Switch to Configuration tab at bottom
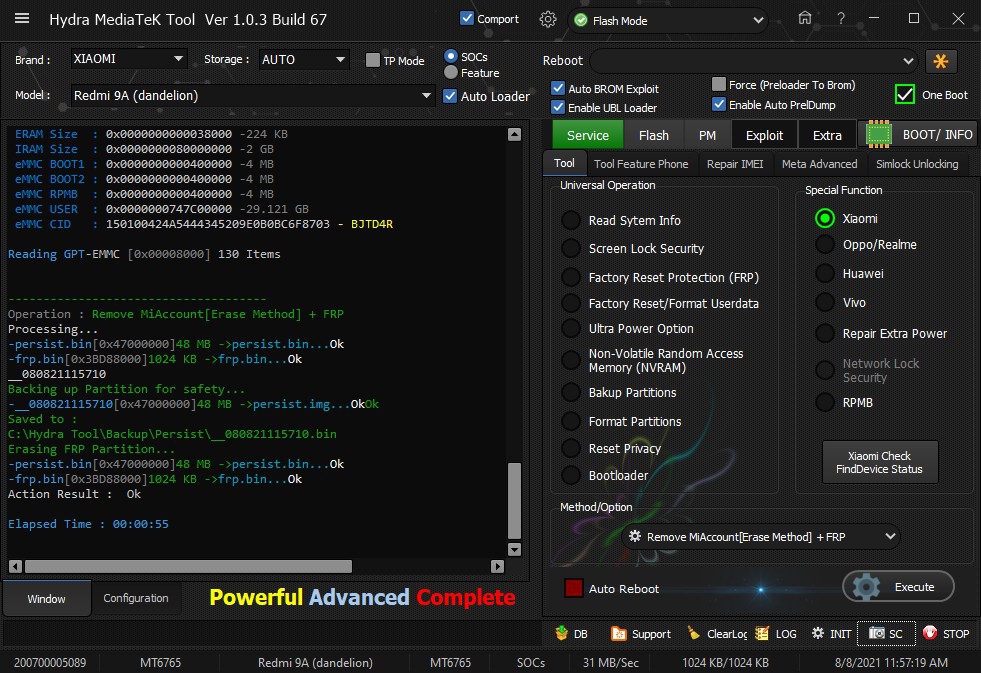The image size is (981, 673). coord(136,599)
